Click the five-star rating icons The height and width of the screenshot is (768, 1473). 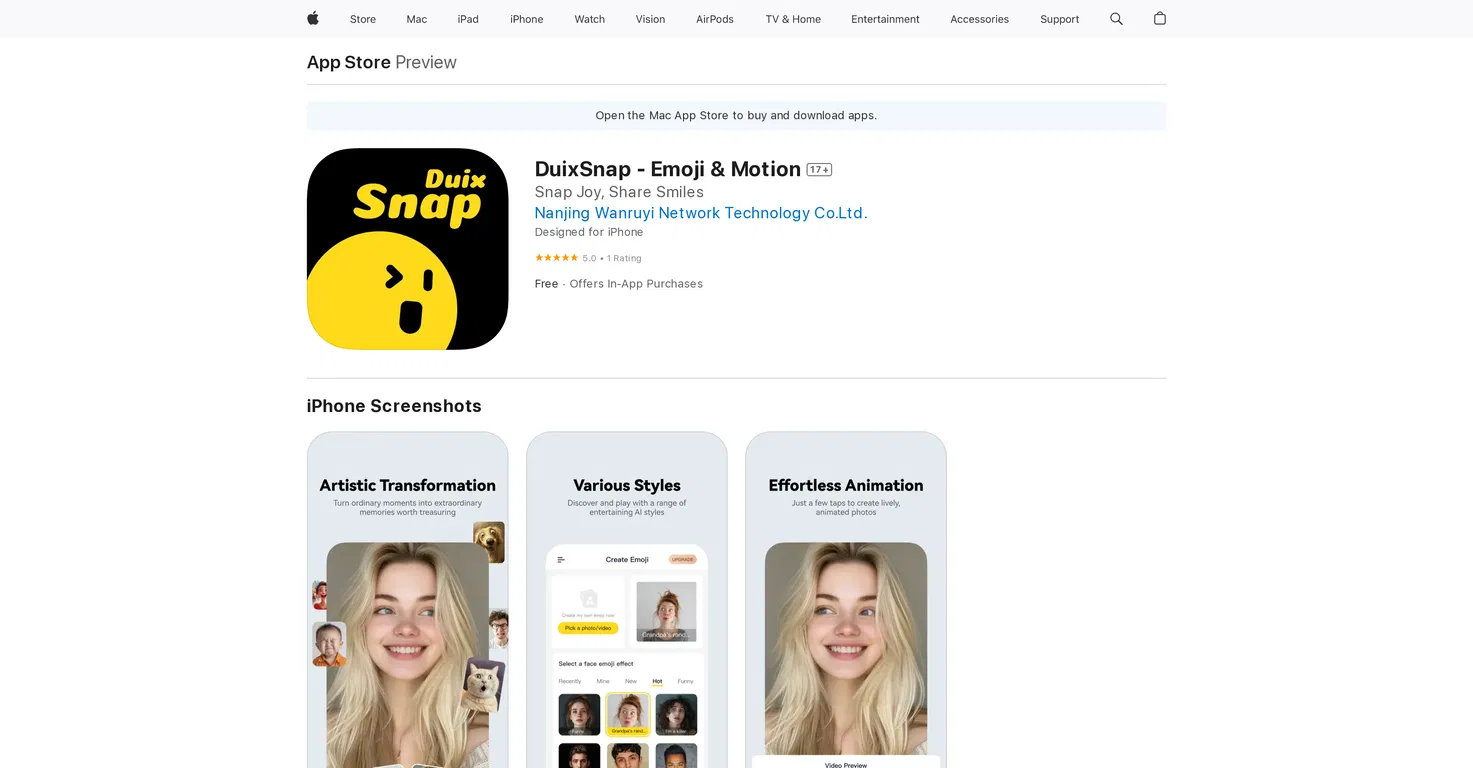click(x=556, y=258)
